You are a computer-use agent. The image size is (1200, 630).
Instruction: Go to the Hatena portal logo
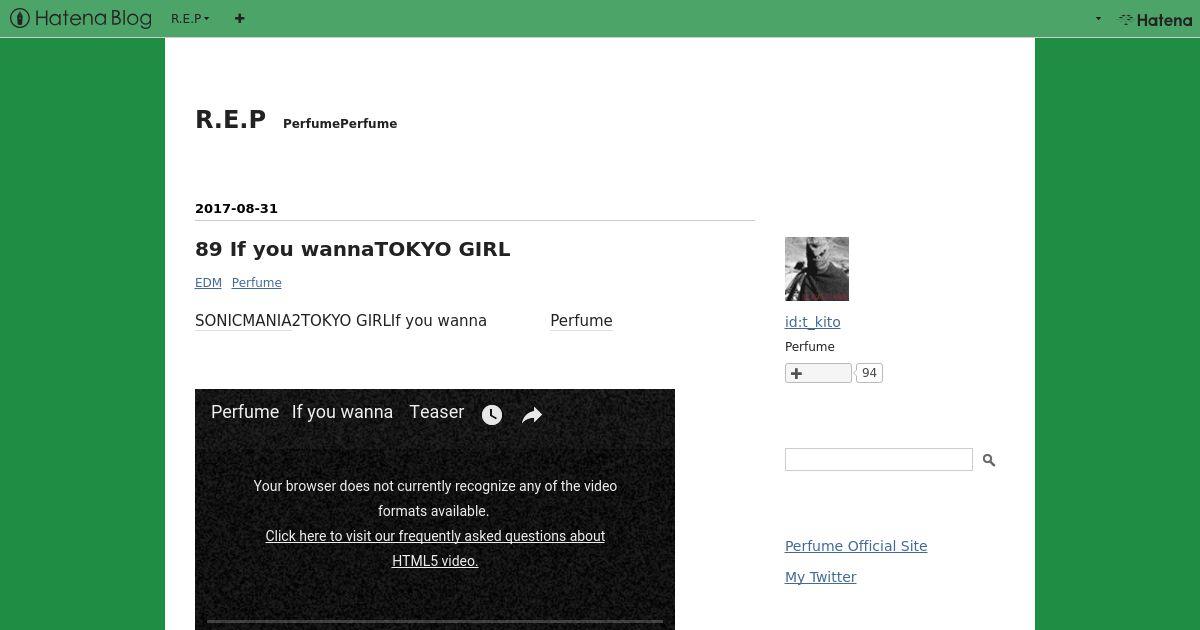(1155, 19)
